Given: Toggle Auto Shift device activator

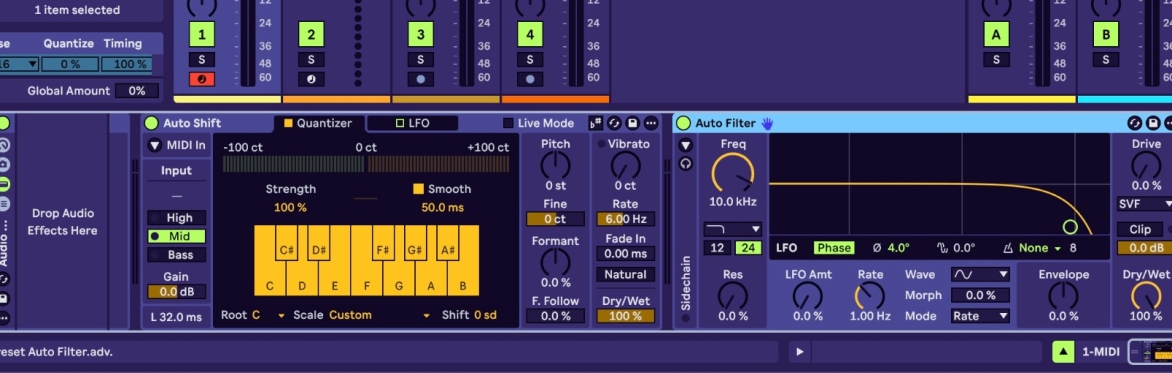Looking at the screenshot, I should point(152,123).
